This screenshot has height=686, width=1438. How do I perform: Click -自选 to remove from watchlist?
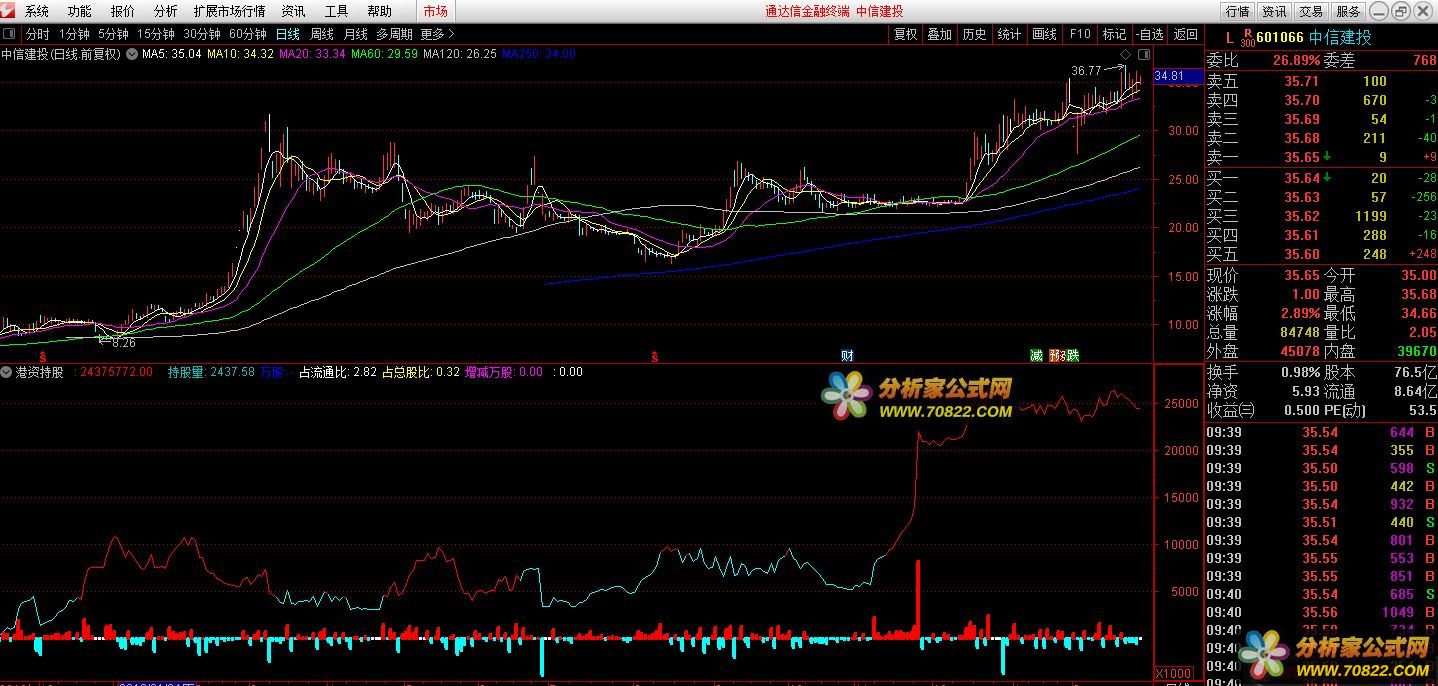pos(1150,34)
